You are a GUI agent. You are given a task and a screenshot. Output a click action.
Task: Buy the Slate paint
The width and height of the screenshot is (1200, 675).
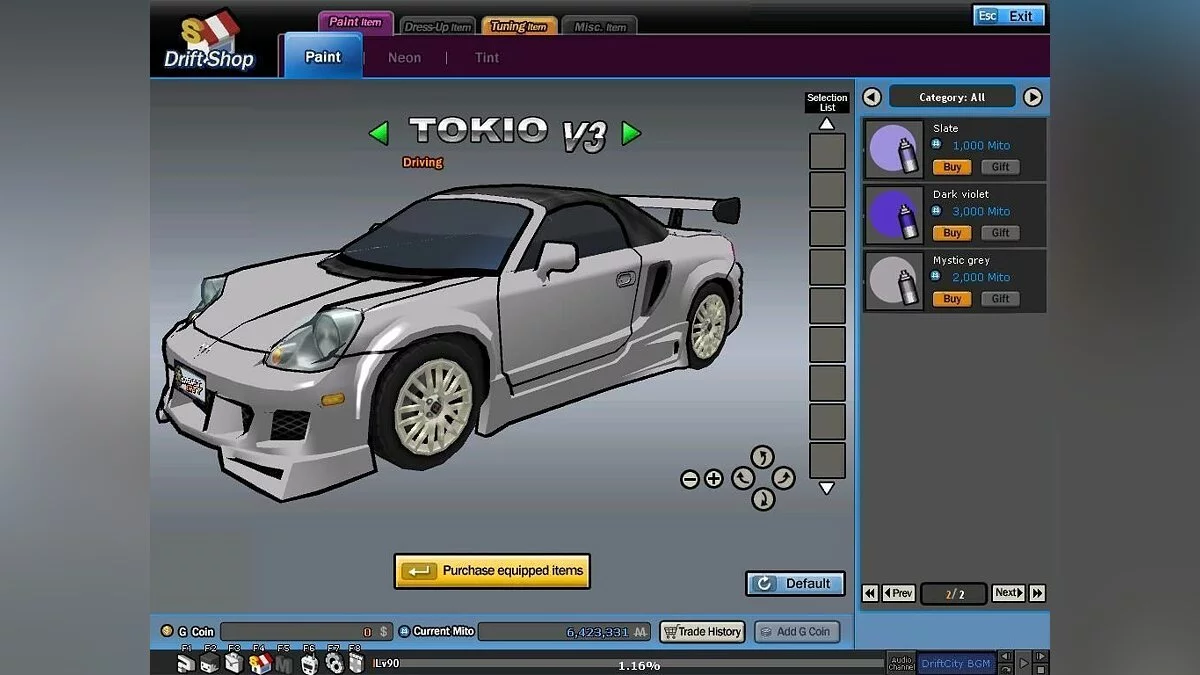tap(951, 167)
